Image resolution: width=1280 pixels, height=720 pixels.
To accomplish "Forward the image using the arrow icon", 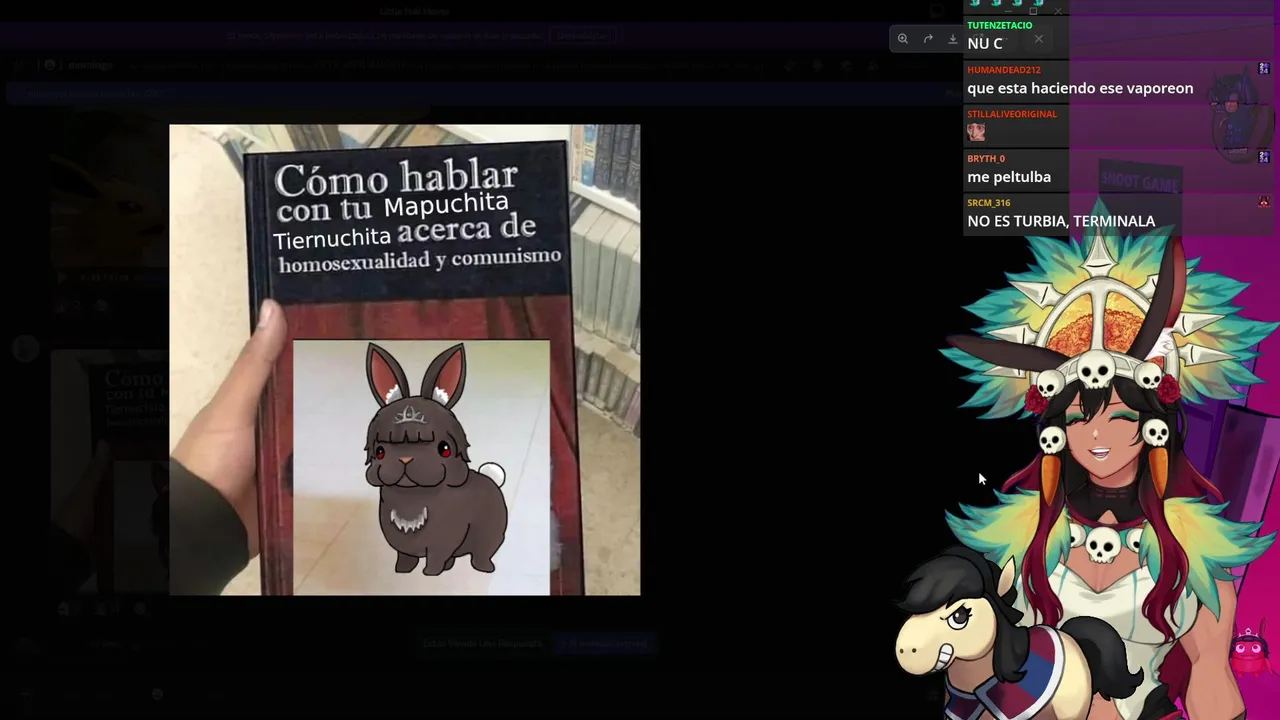I will point(928,39).
